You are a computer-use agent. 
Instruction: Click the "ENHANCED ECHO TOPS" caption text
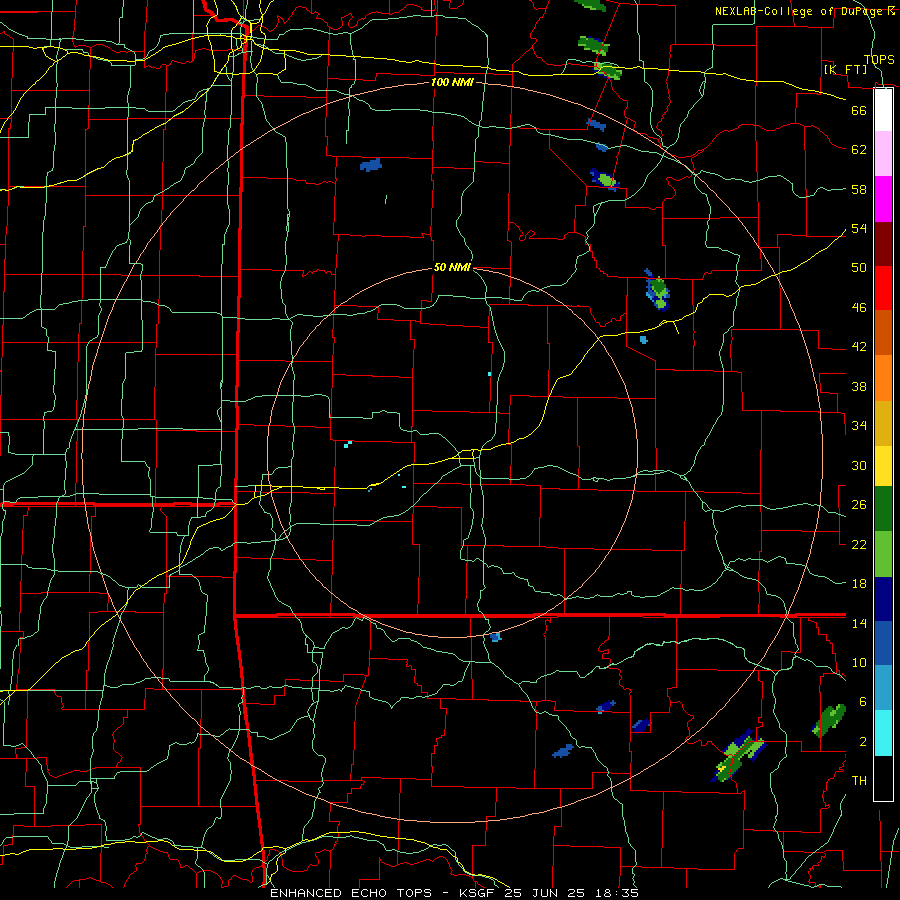pyautogui.click(x=354, y=893)
